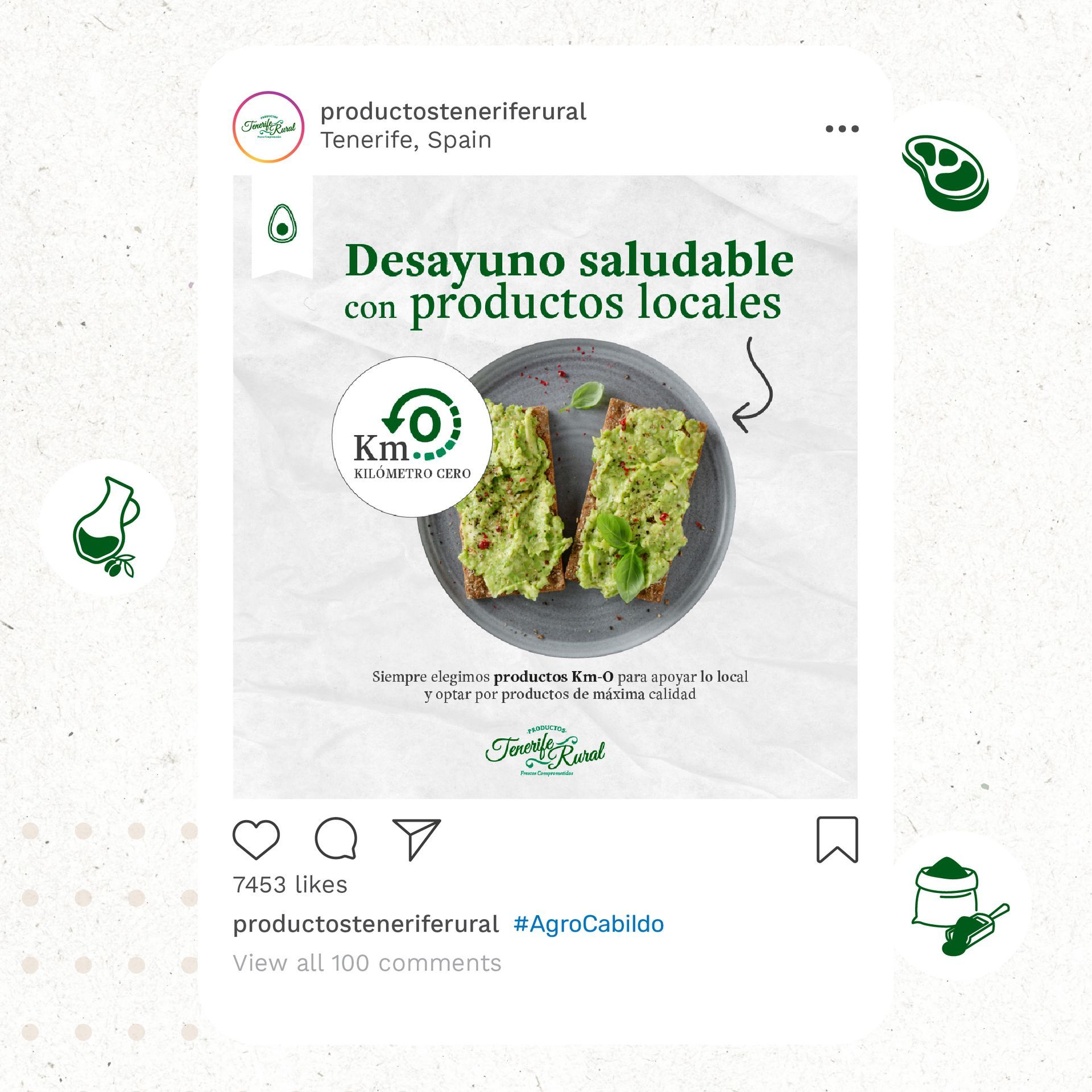Share the post with paper plane icon

417,839
